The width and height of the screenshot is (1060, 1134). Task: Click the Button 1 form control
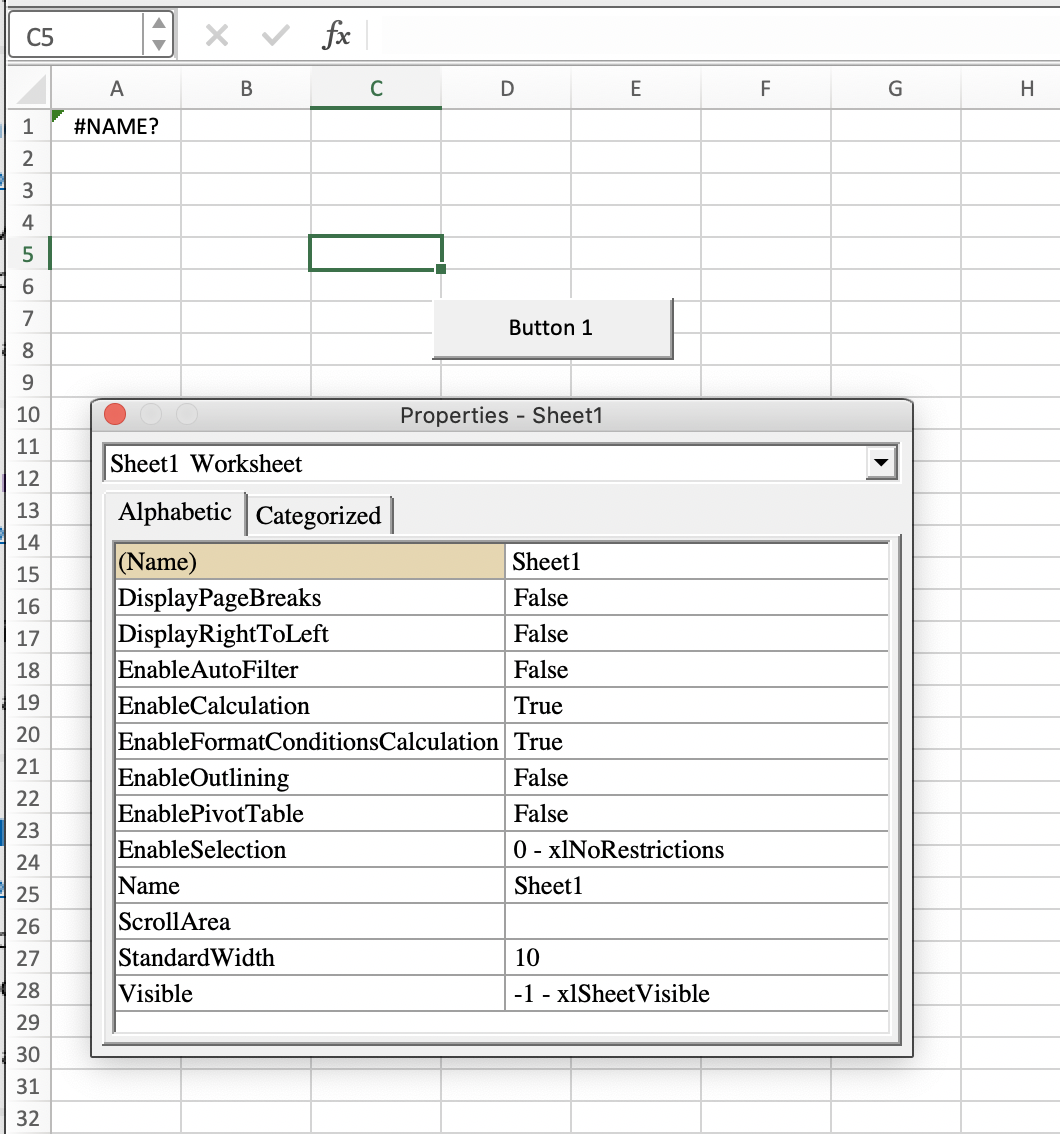click(552, 328)
